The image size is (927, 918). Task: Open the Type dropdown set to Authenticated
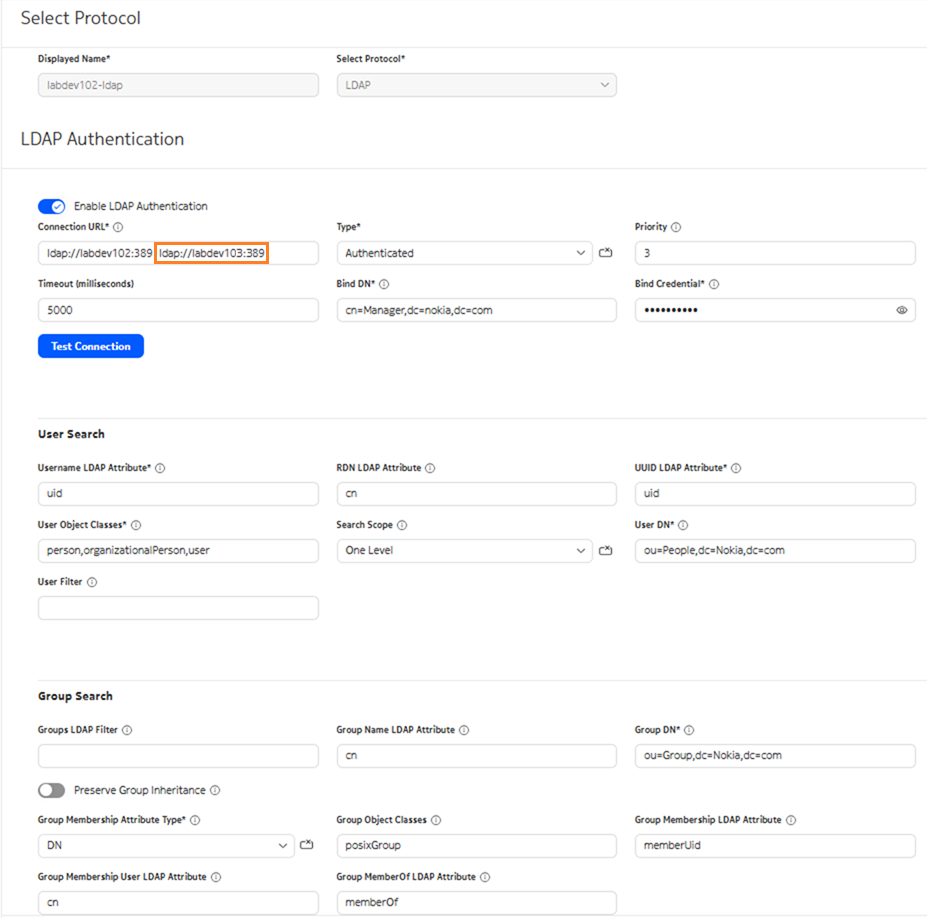pos(464,253)
